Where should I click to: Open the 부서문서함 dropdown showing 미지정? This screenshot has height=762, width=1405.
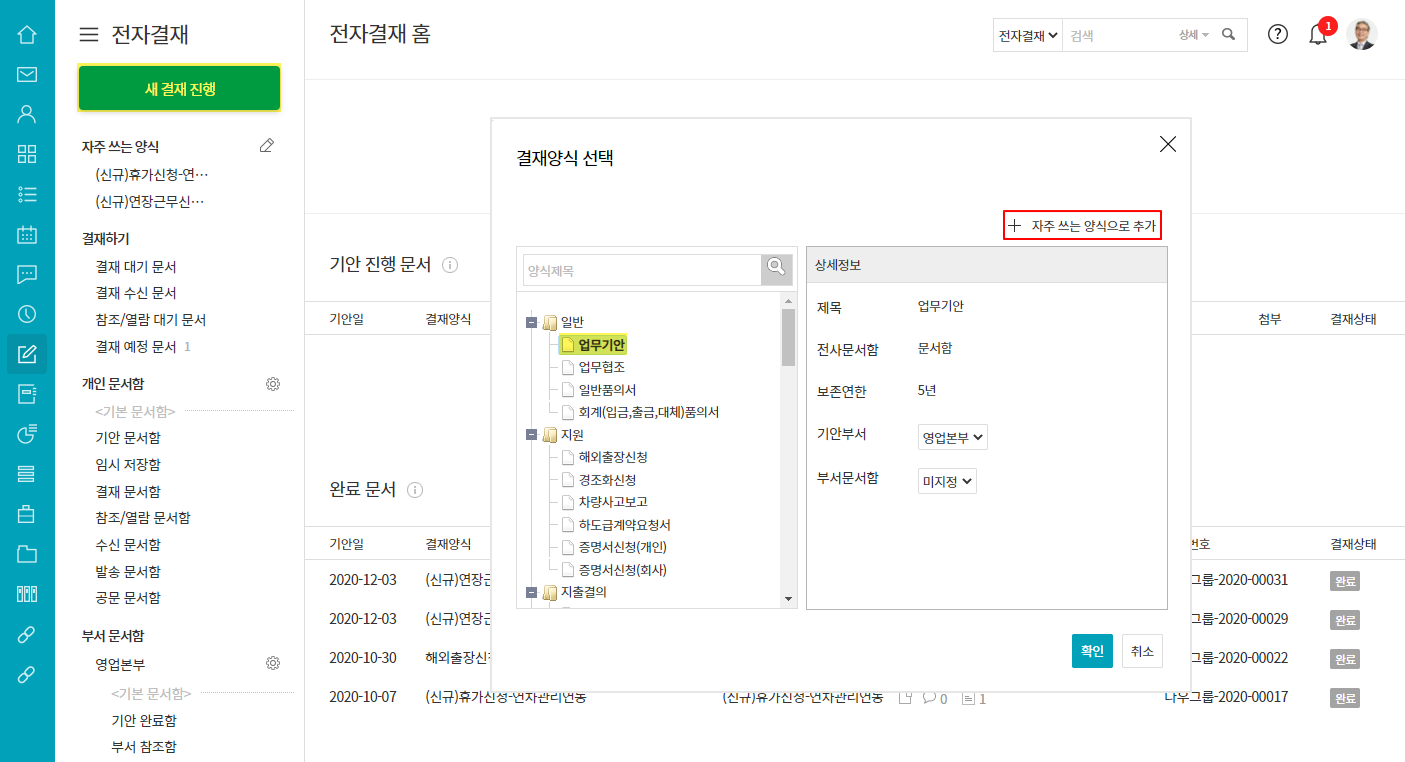coord(946,482)
